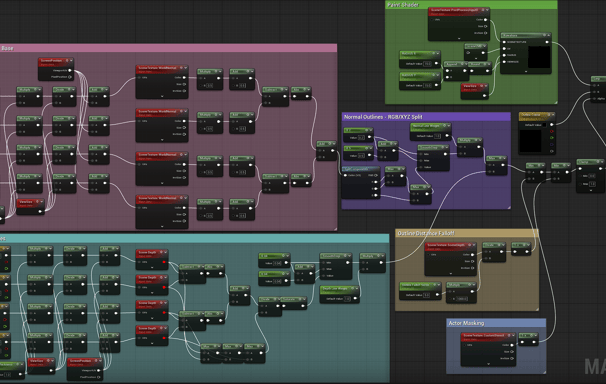Expand the CustomStencil SceneTexture node's bottom chevron

pos(488,364)
